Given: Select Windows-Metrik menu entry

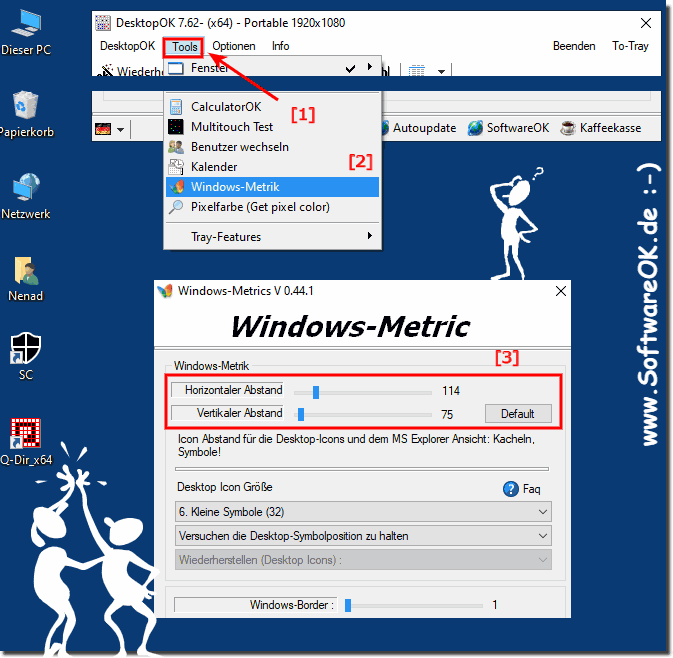Looking at the screenshot, I should [272, 187].
